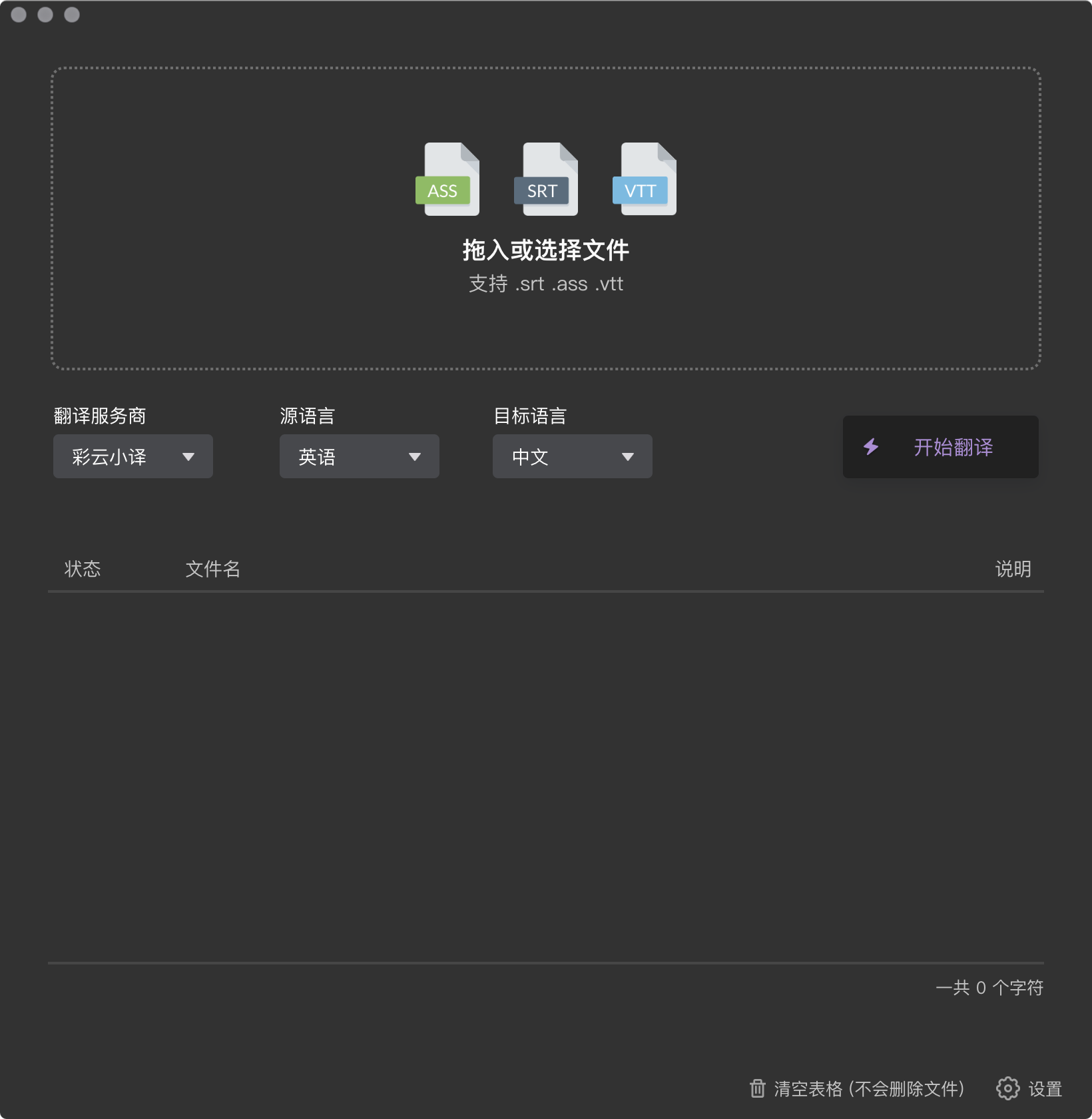Open settings via the gear icon
Viewport: 1092px width, 1119px height.
coord(1007,1088)
